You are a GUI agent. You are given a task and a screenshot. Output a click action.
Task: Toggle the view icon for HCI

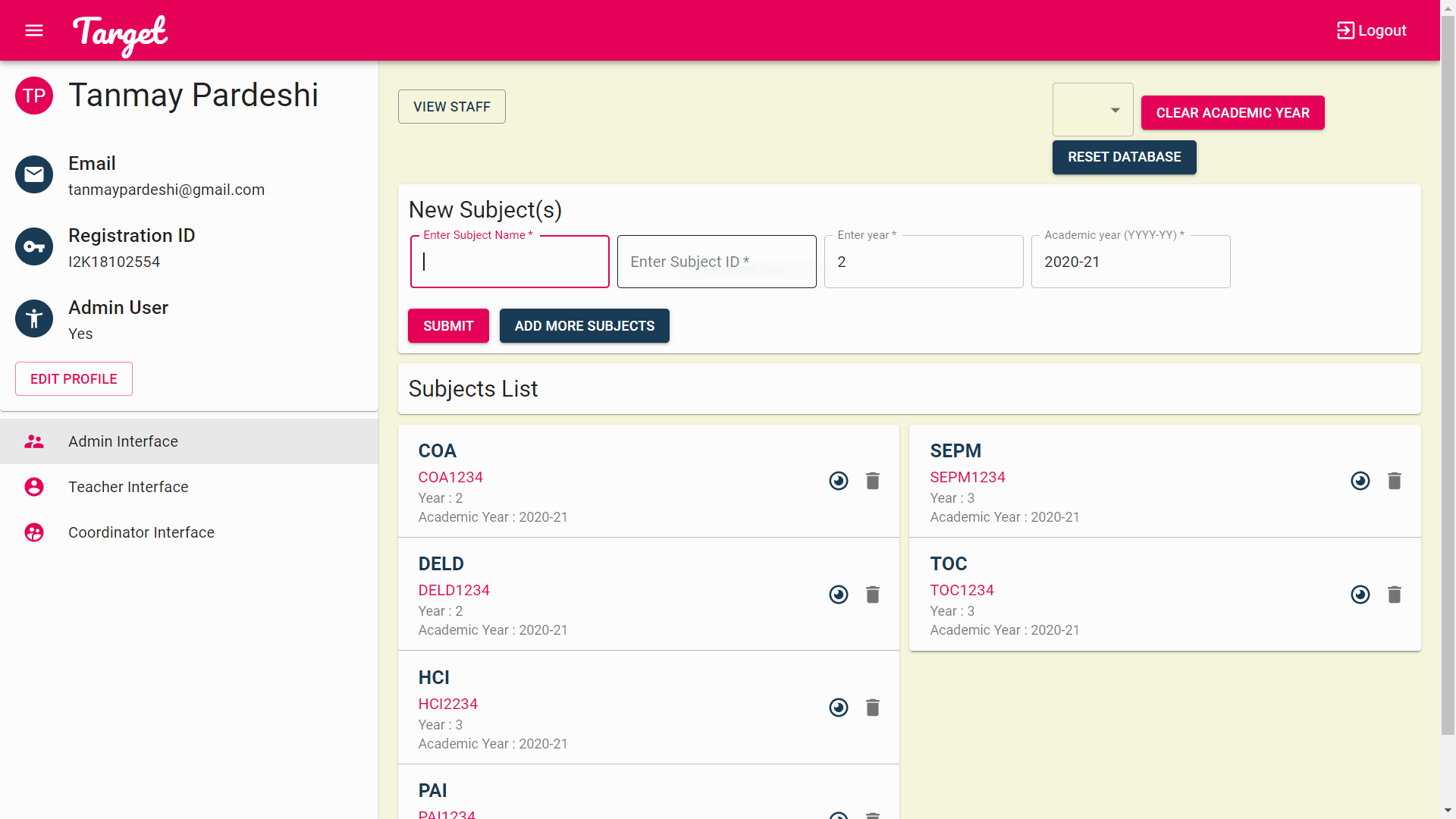coord(839,708)
